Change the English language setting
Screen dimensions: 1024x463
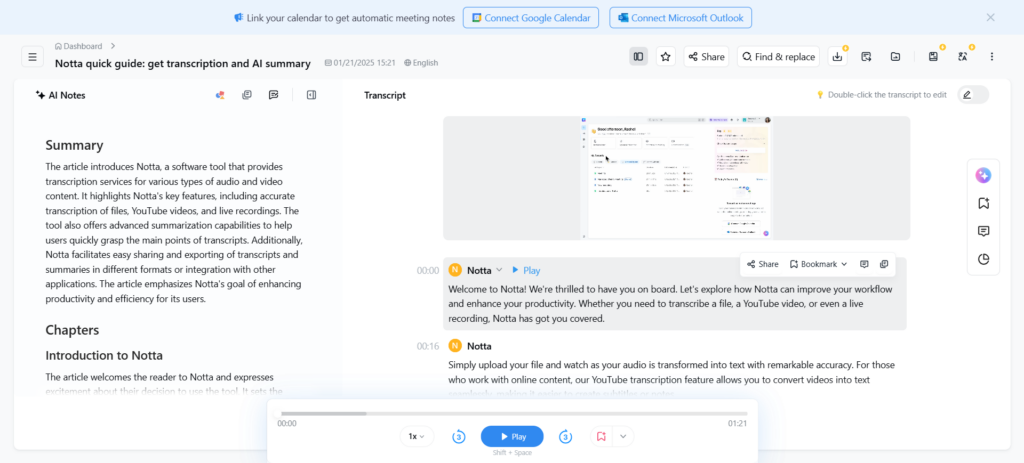421,63
